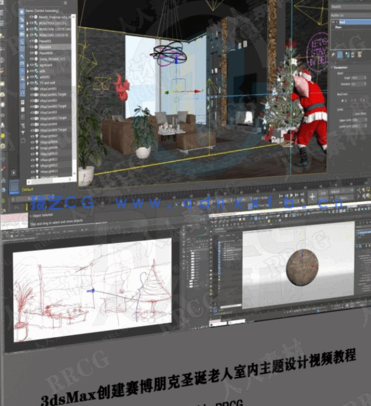Select the X bend axis radio button
Screen dimensions: 371x406
click(x=343, y=100)
